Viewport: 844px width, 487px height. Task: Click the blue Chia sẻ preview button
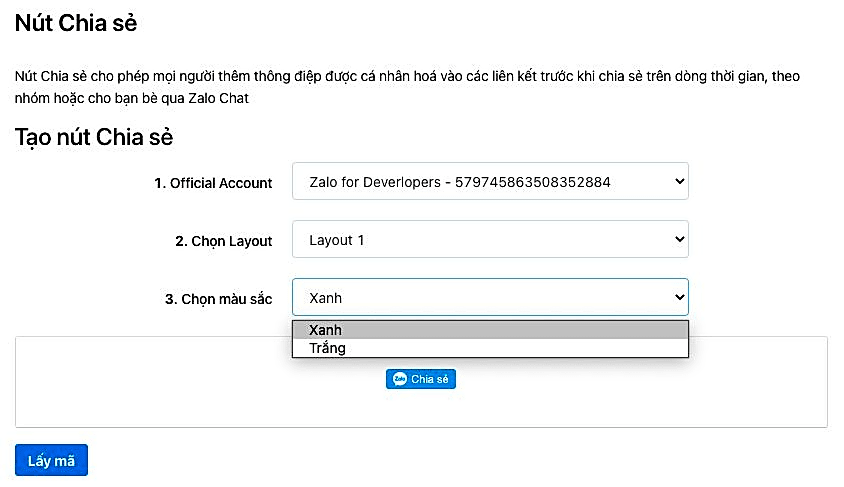421,379
